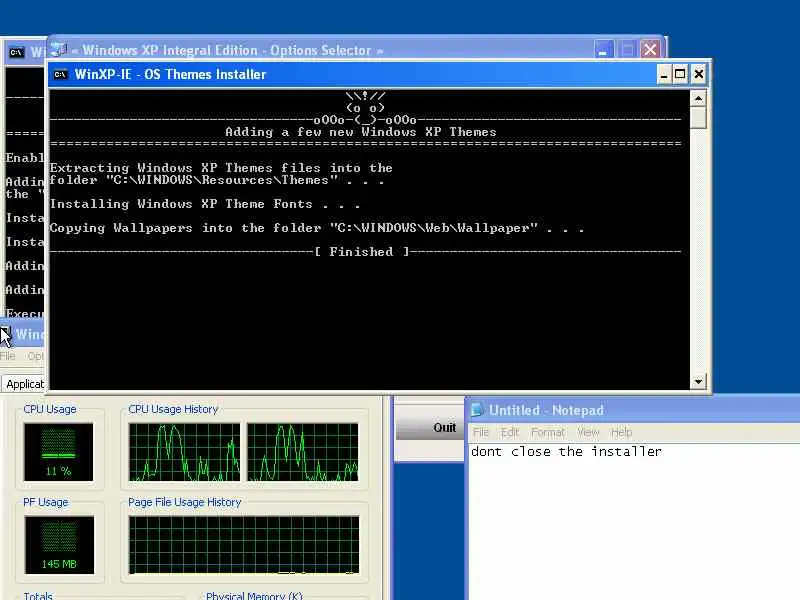This screenshot has width=800, height=600.
Task: Click the OS Themes Installer console icon
Action: point(60,74)
